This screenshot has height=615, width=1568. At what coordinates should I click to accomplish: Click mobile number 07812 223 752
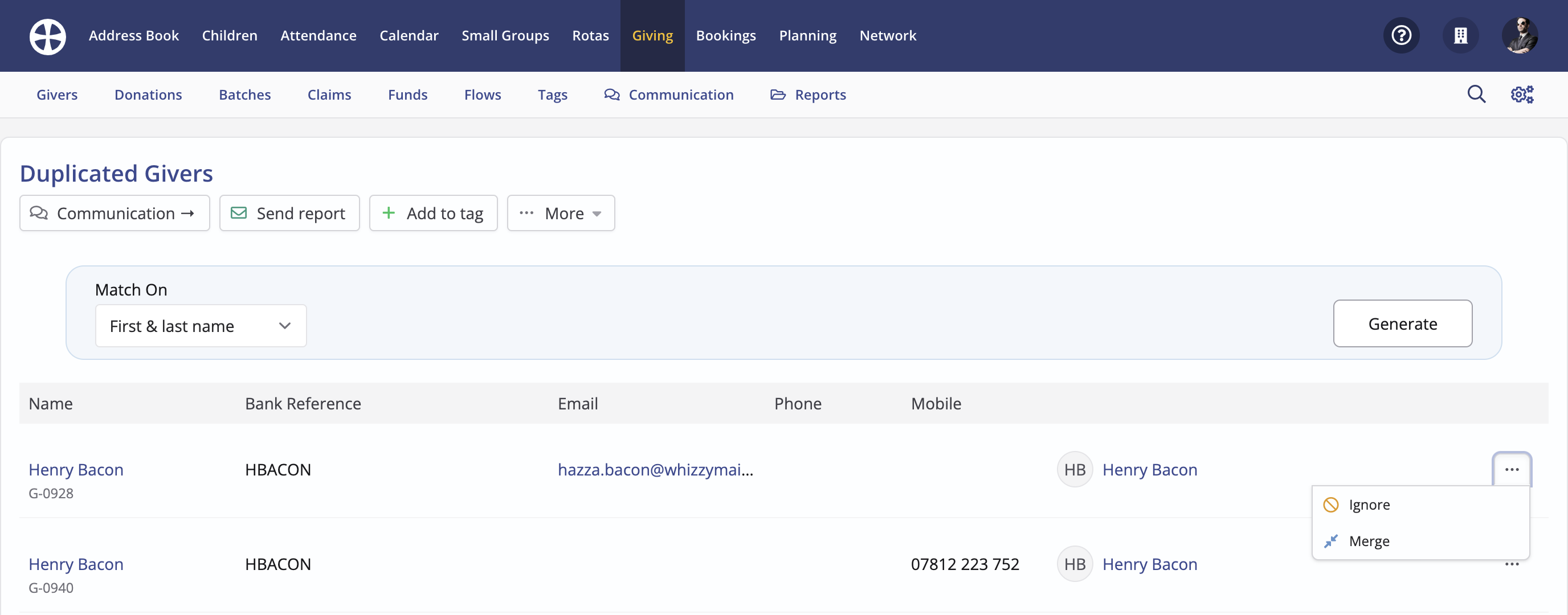click(x=965, y=564)
